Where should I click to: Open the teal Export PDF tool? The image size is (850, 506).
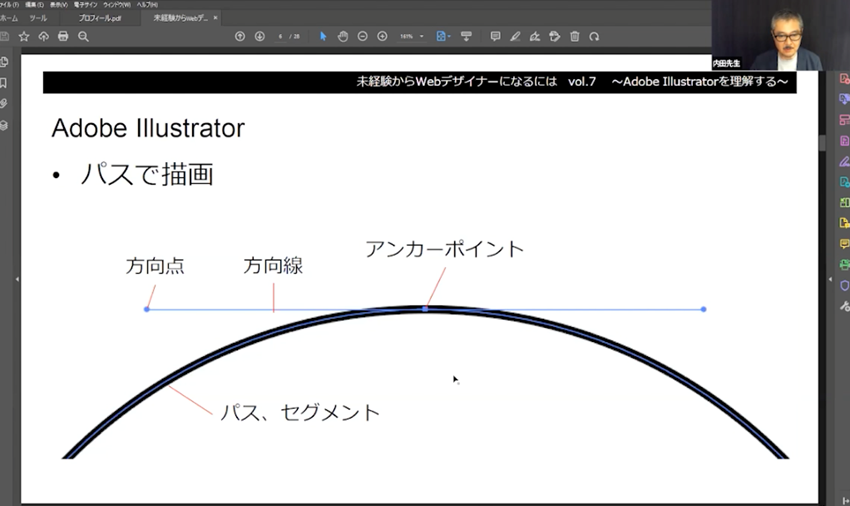pyautogui.click(x=844, y=182)
